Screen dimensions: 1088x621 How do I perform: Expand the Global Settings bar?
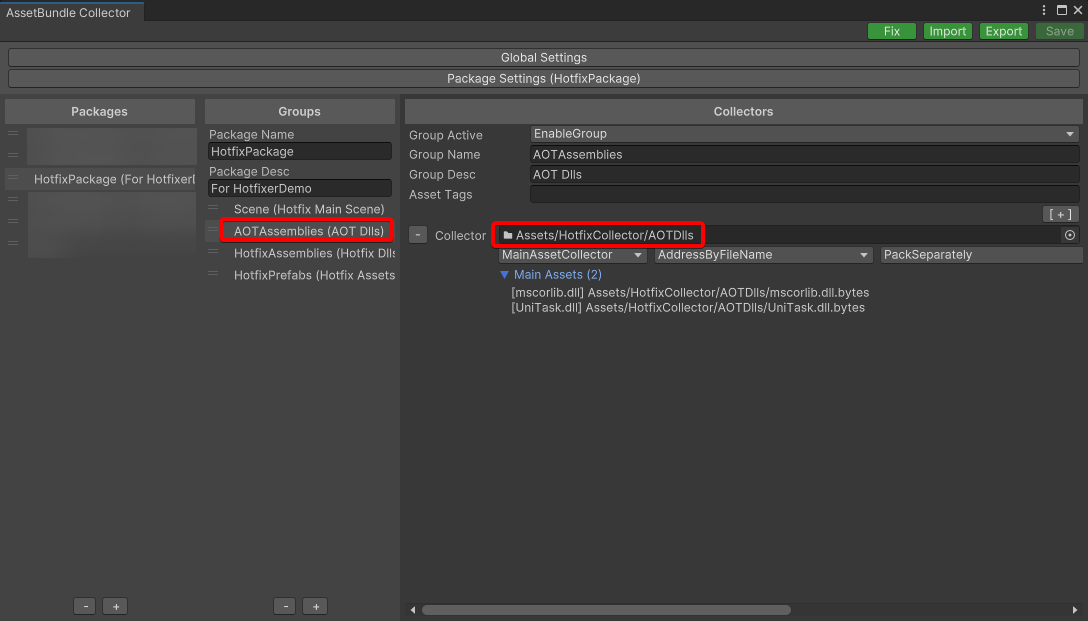tap(543, 58)
